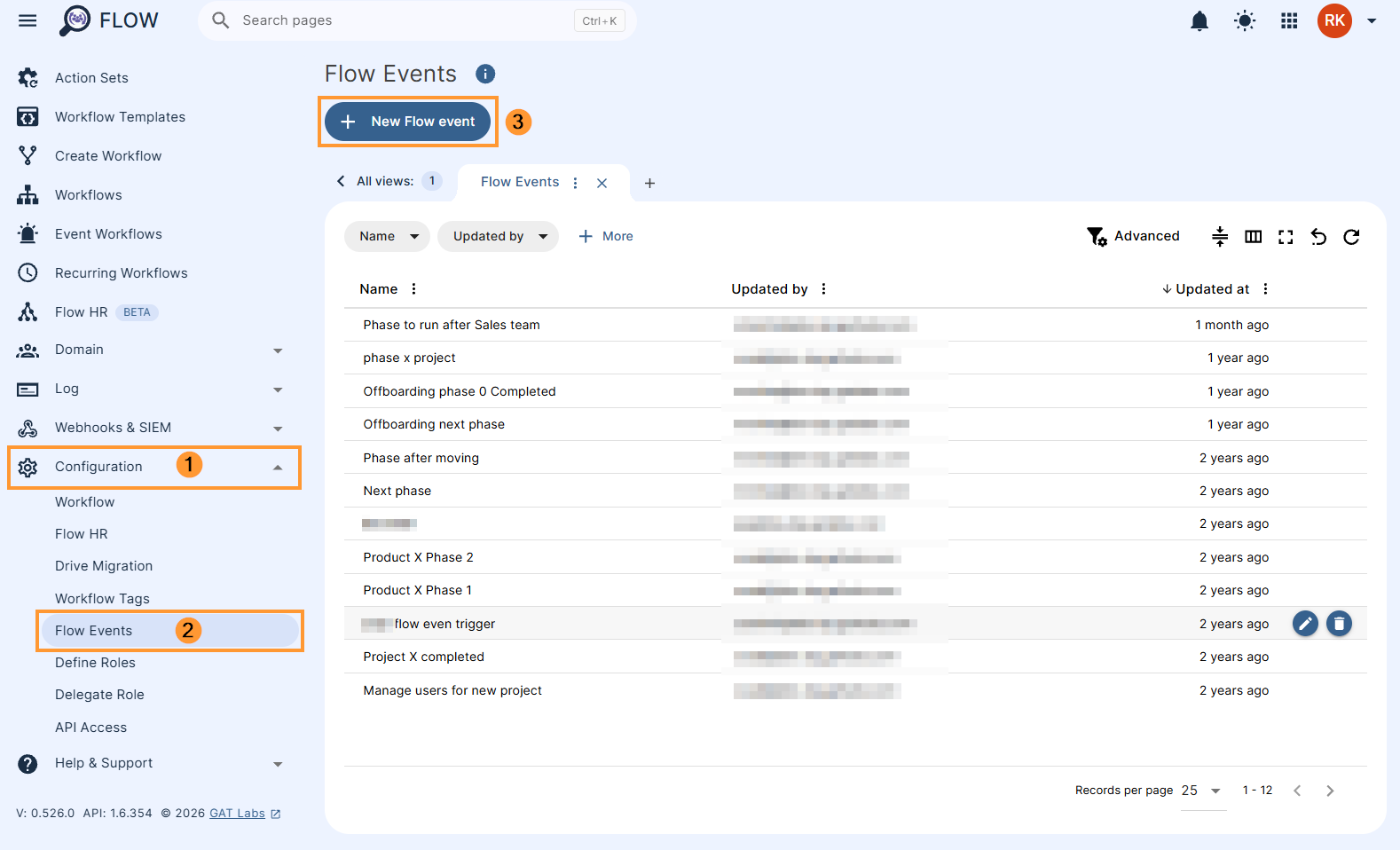
Task: Close the Flow Events view tab
Action: coord(602,183)
